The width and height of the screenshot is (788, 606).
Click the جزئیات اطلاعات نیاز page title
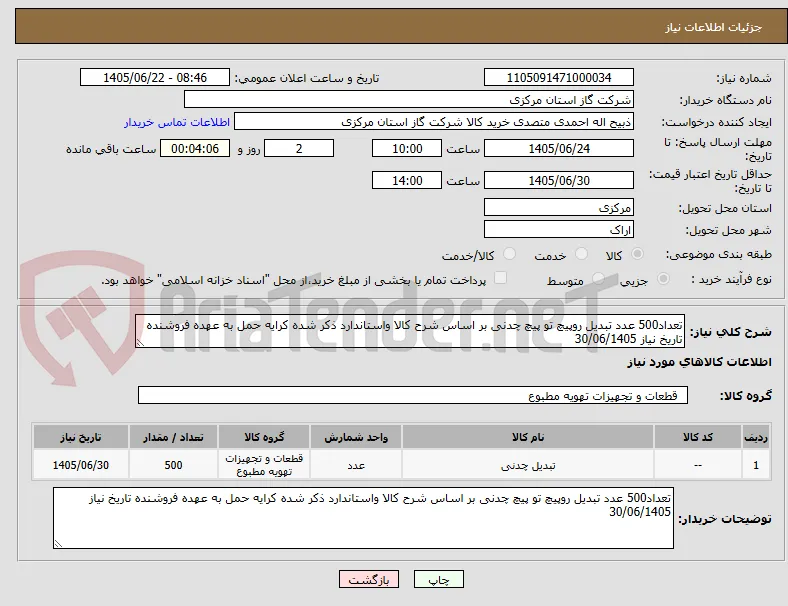coord(714,27)
